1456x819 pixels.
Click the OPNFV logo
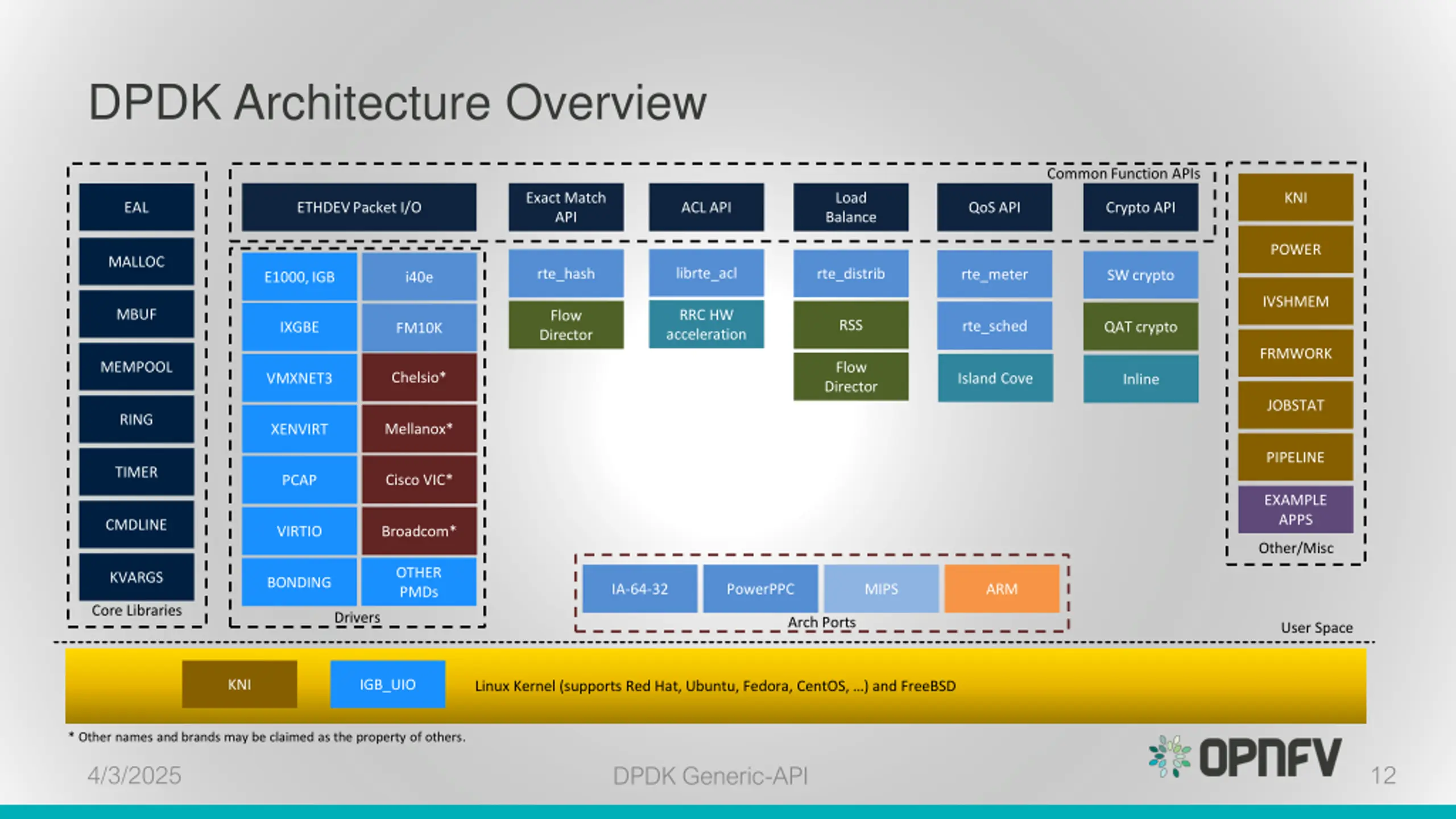pos(1244,756)
